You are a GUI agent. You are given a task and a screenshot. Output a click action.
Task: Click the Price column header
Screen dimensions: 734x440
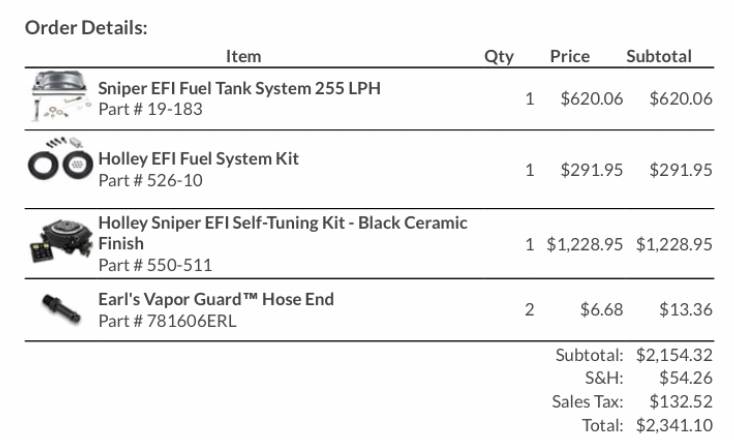570,56
